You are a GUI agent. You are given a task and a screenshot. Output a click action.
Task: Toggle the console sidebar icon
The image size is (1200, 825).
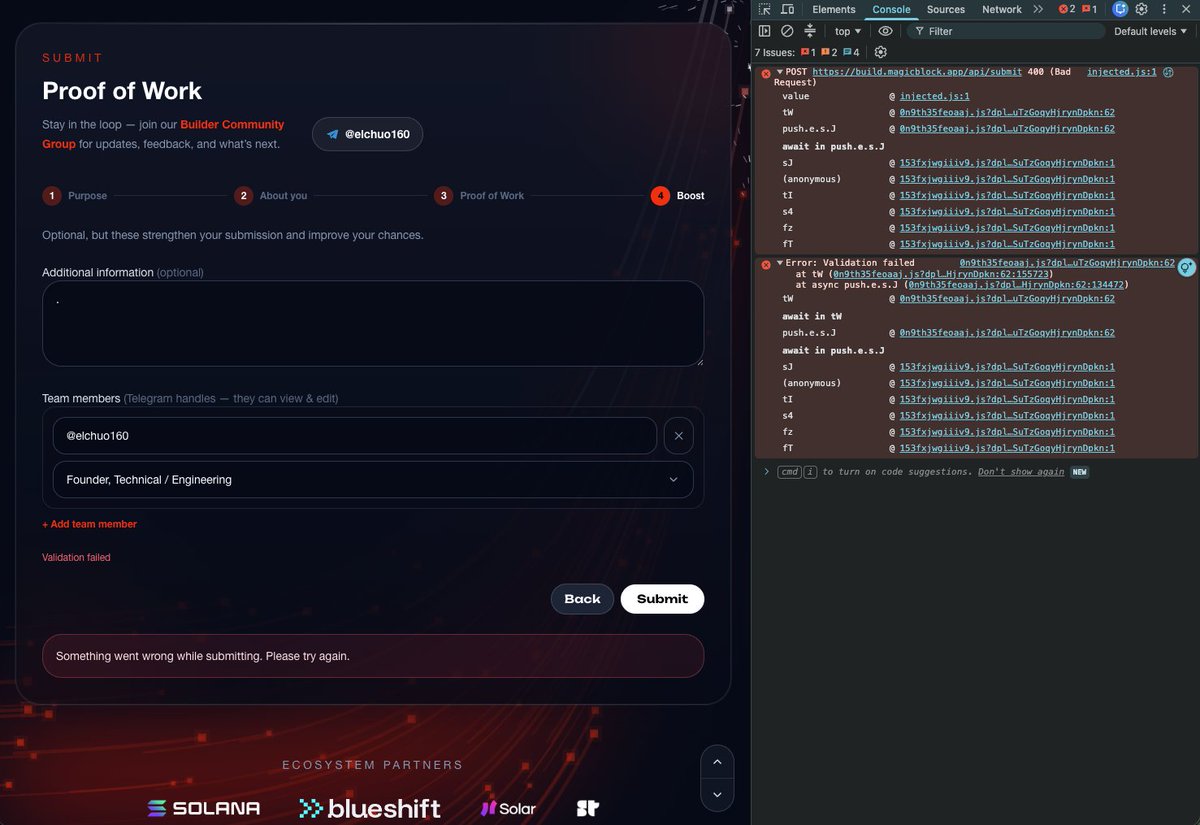pyautogui.click(x=765, y=31)
